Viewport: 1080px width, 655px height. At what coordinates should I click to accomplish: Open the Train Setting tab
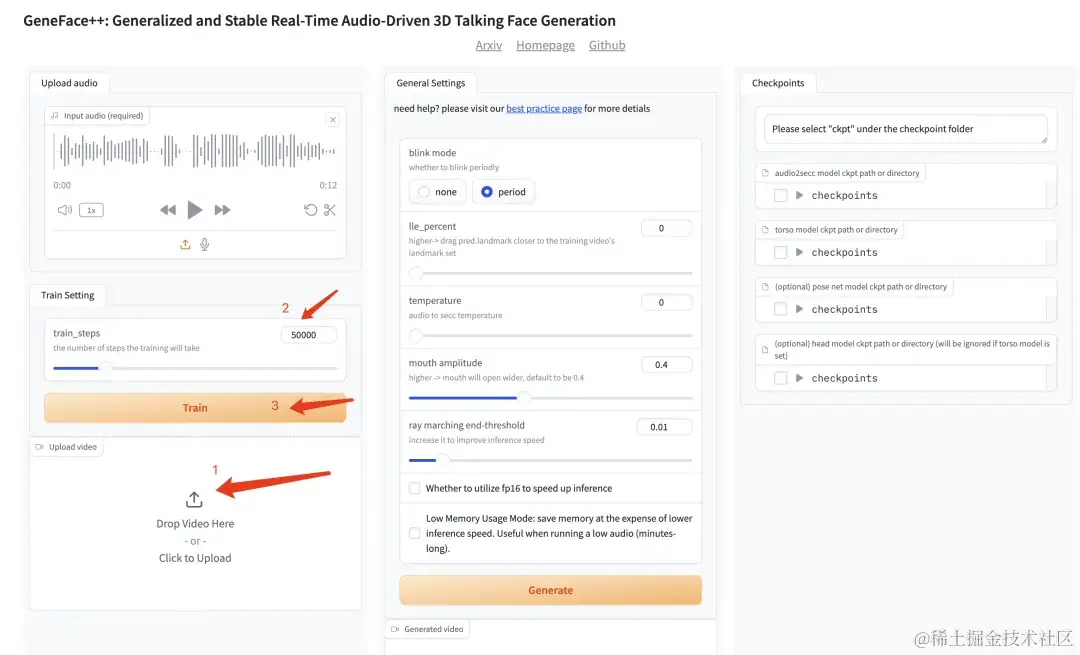68,295
